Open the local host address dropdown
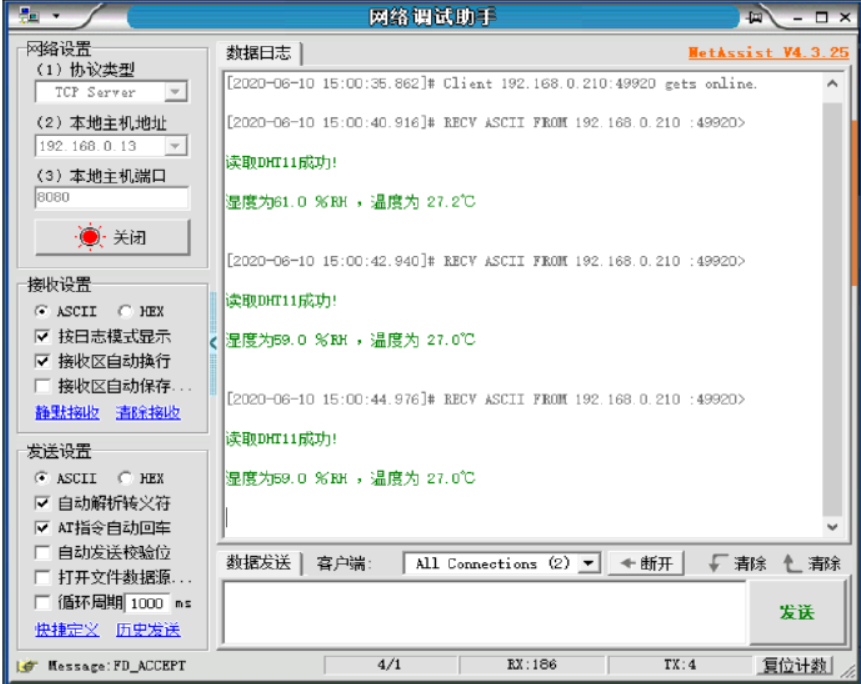The height and width of the screenshot is (684, 861). (x=174, y=145)
